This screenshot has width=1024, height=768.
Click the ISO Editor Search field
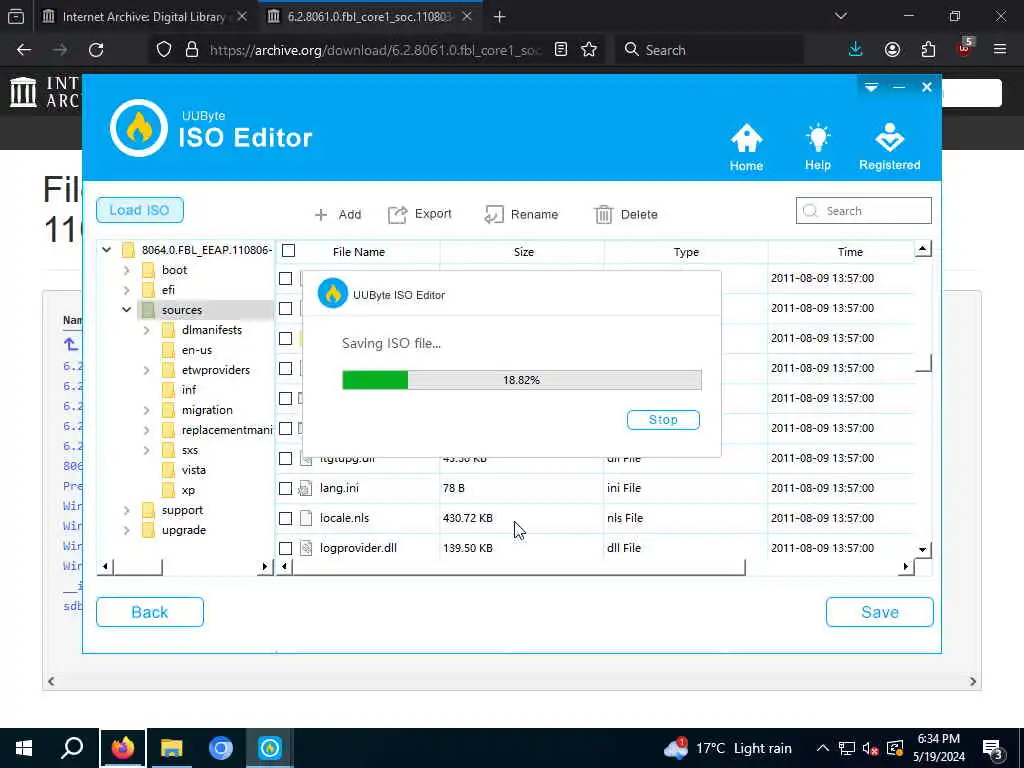[x=863, y=211]
